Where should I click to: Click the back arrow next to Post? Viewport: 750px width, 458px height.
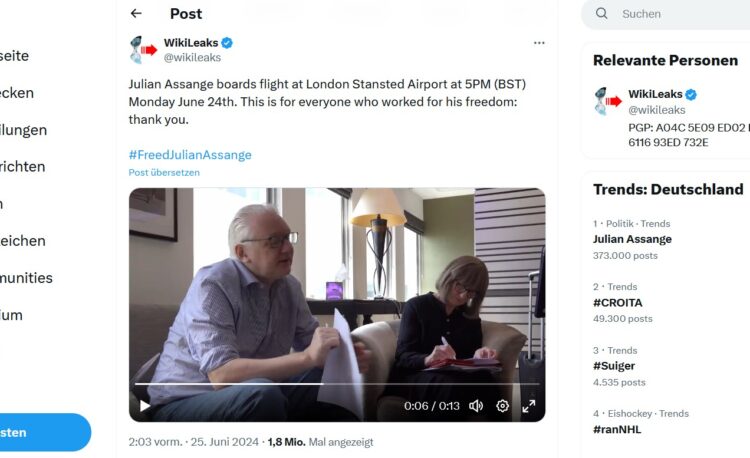point(136,14)
